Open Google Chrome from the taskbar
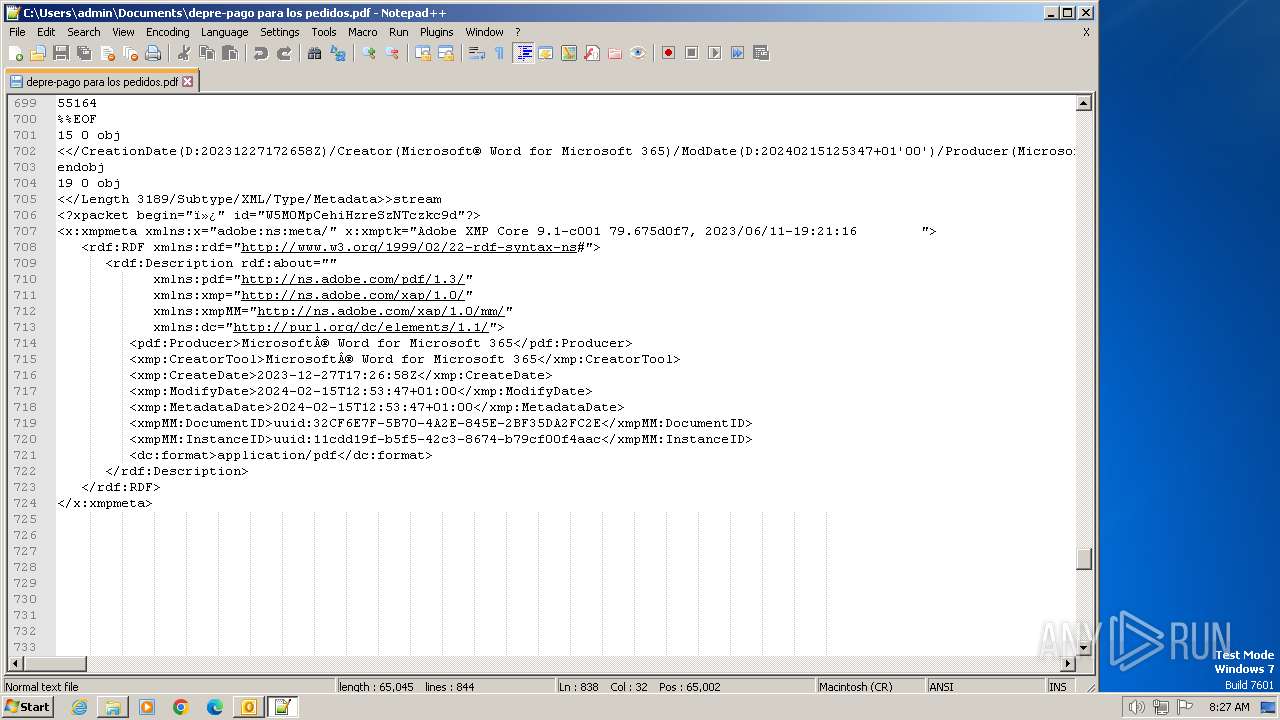 (181, 707)
